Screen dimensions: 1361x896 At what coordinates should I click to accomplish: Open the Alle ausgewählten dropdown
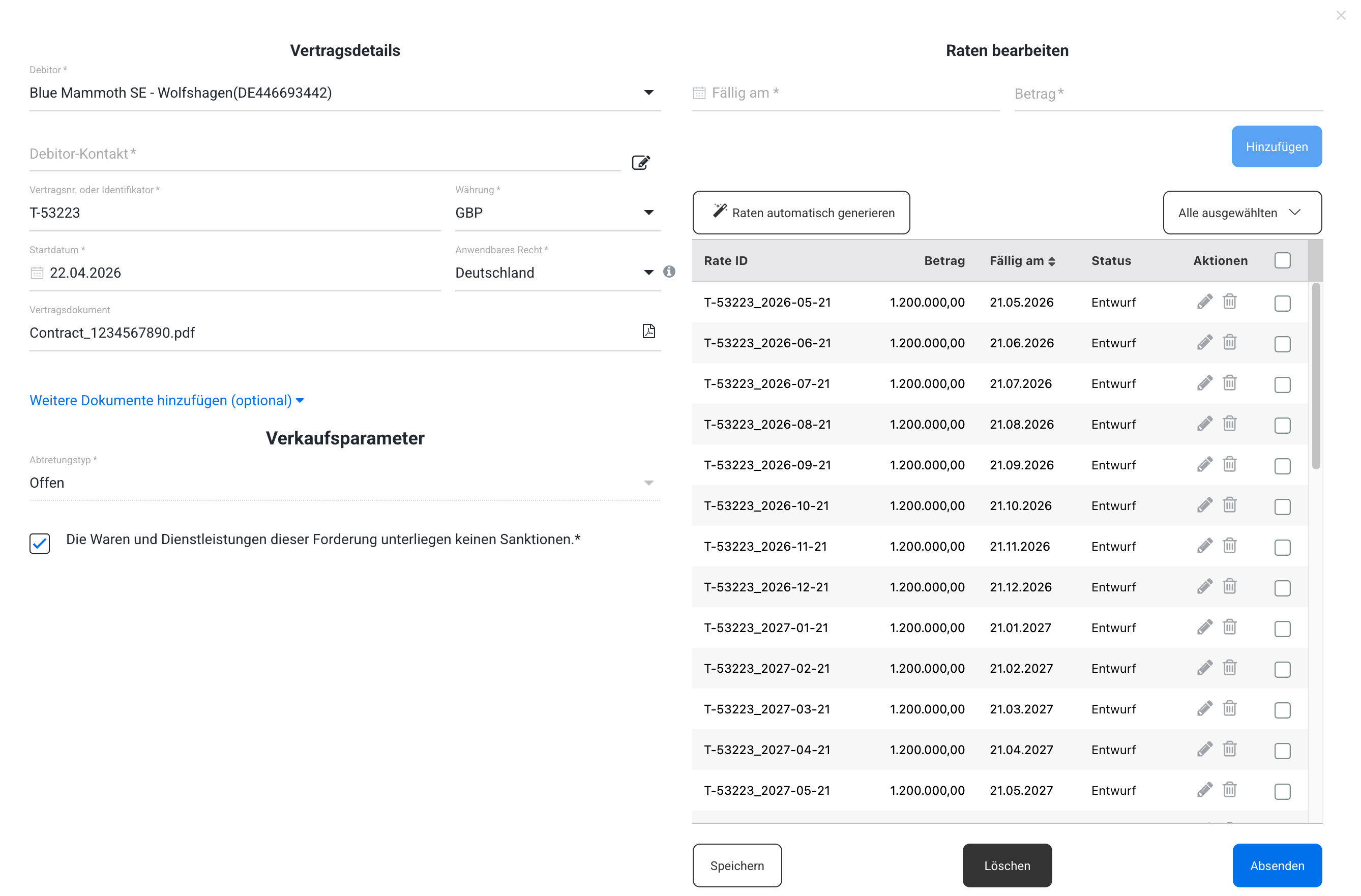pyautogui.click(x=1241, y=213)
